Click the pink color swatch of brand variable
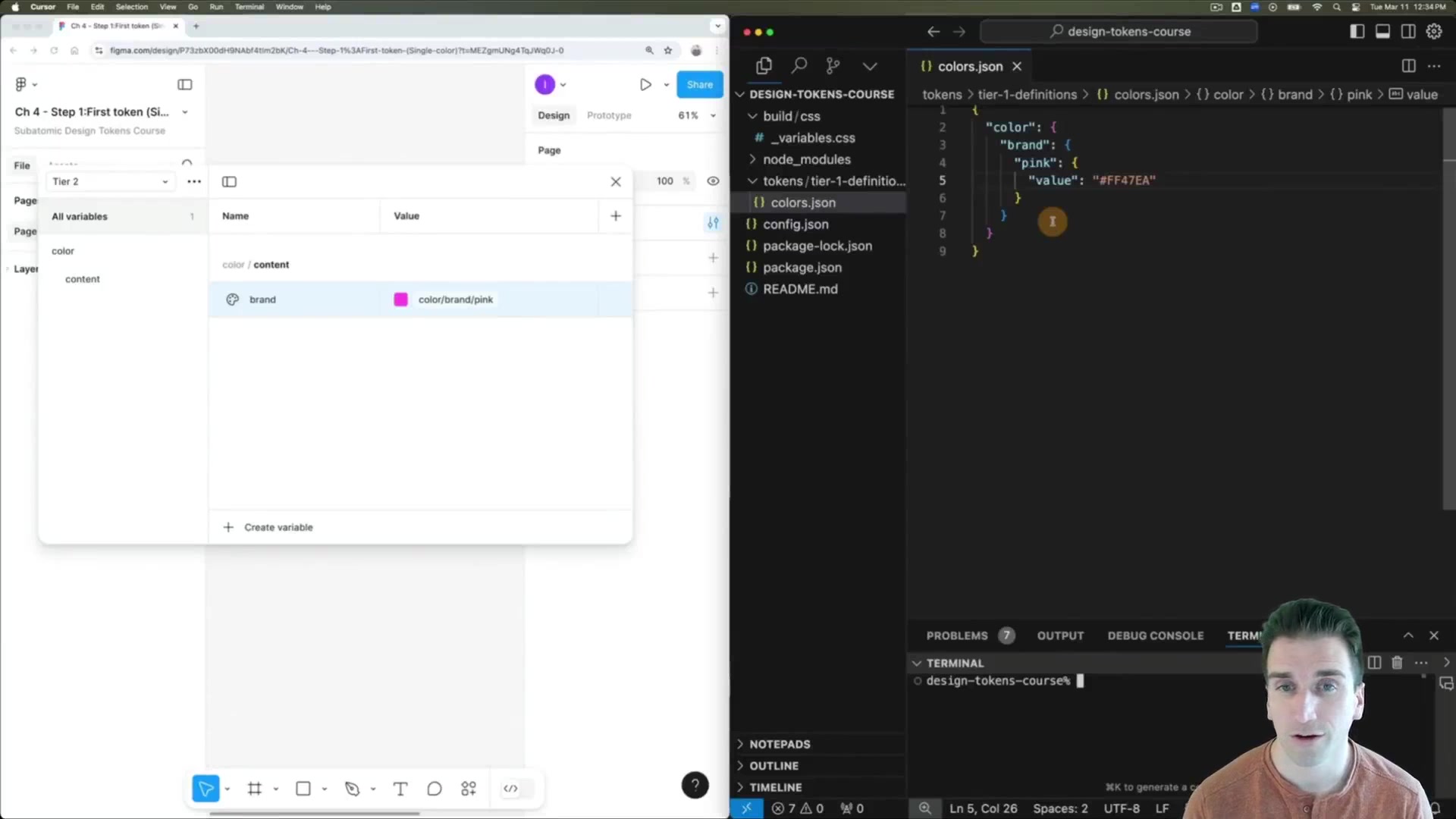1456x819 pixels. pyautogui.click(x=401, y=300)
